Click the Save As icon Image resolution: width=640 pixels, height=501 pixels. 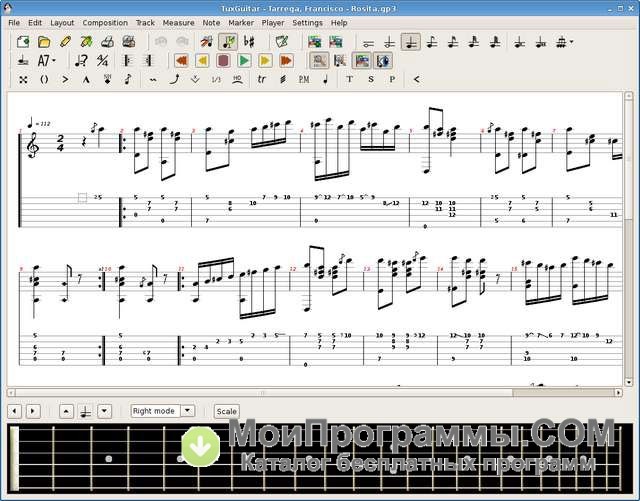tap(87, 42)
